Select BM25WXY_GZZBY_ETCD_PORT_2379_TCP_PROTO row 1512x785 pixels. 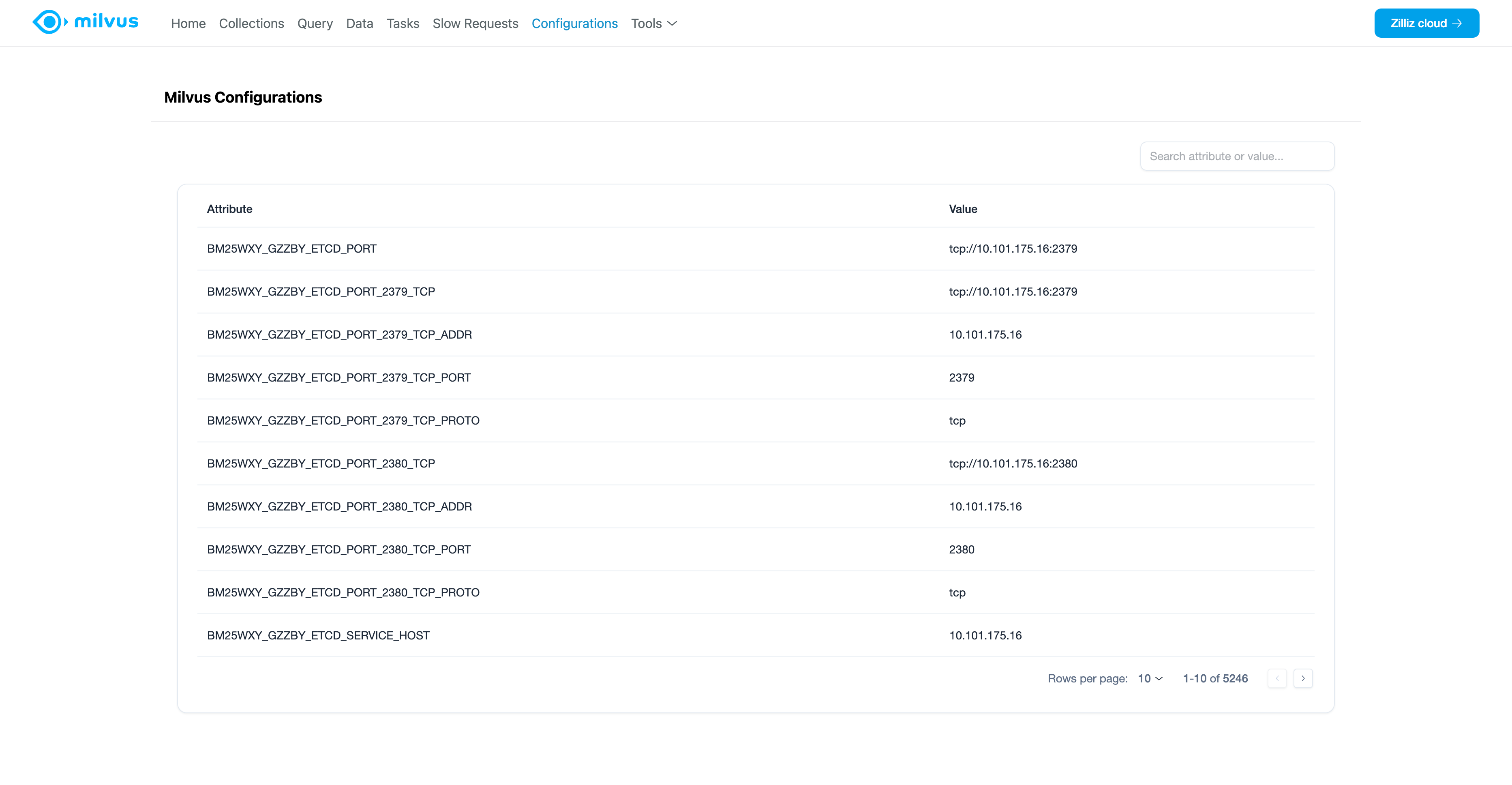coord(343,420)
